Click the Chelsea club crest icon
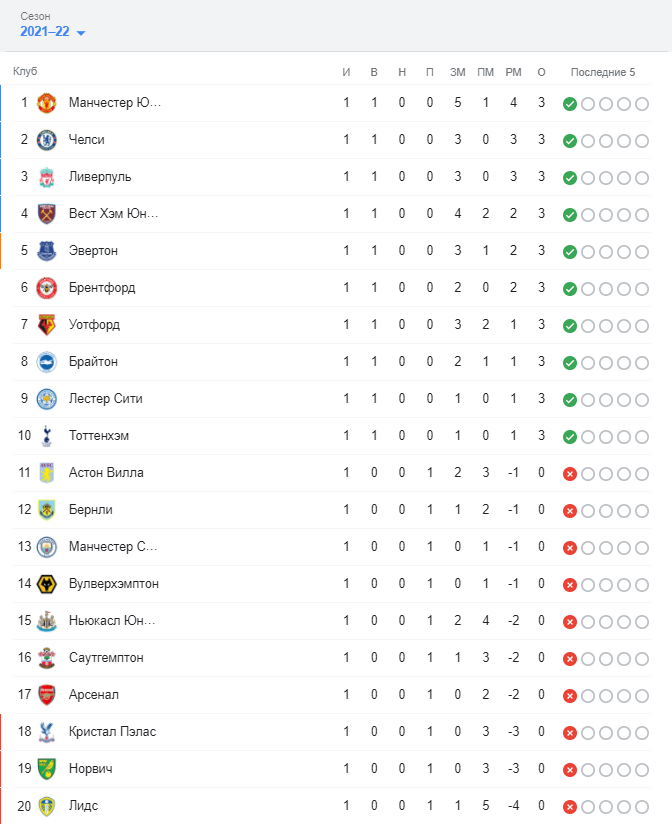This screenshot has height=828, width=672. (x=47, y=140)
